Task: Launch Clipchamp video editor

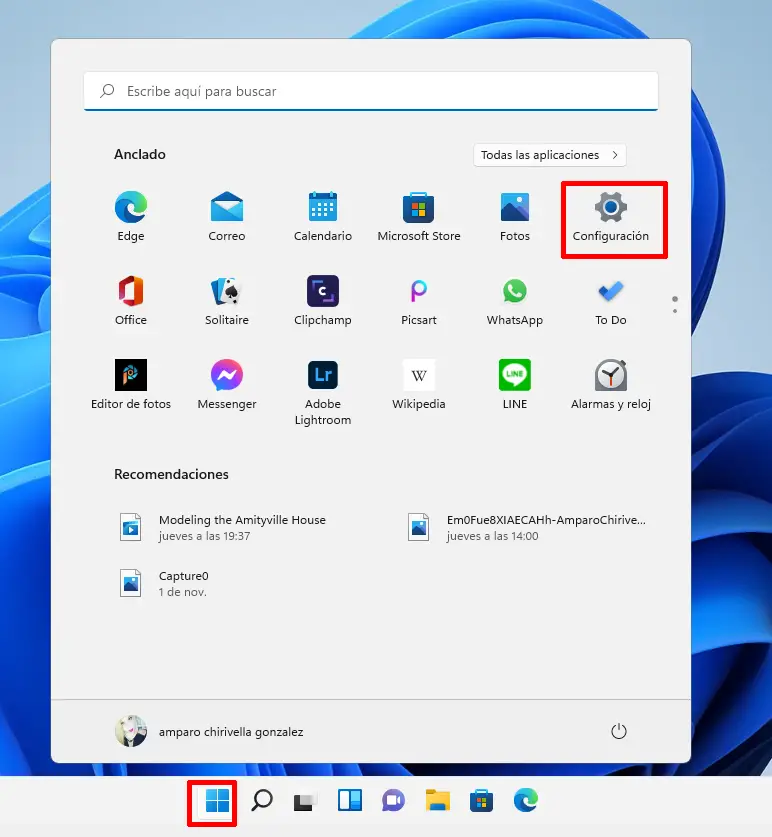Action: coord(323,301)
